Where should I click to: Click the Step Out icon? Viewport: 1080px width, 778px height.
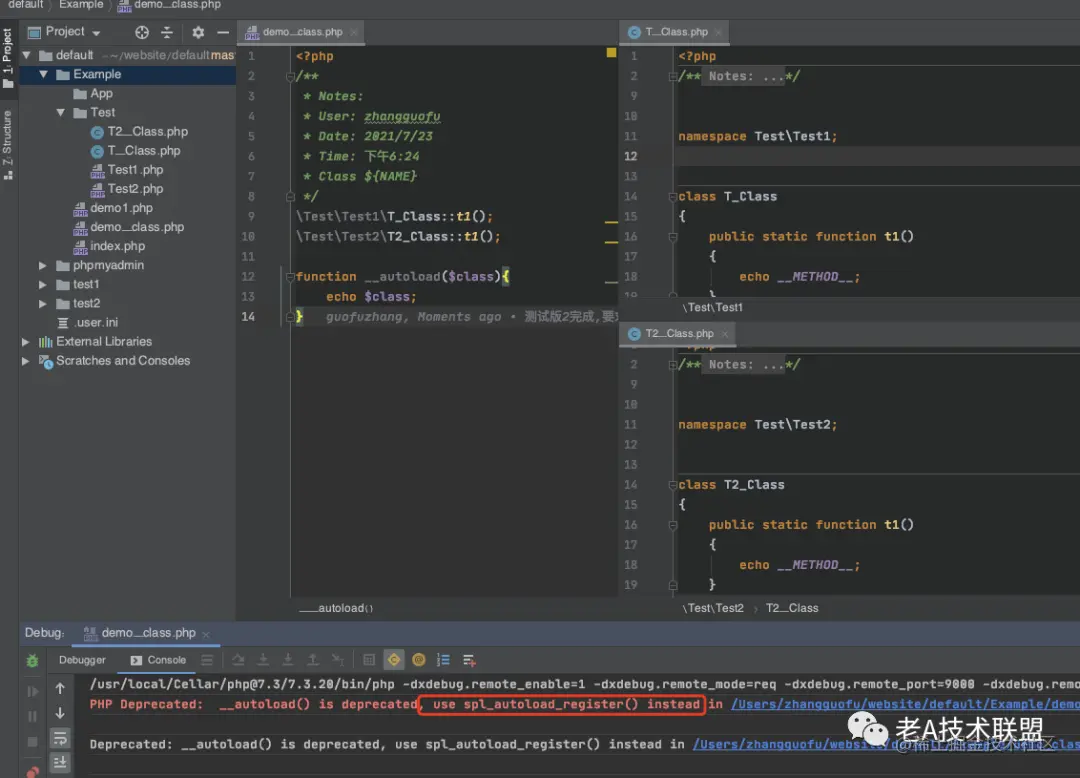pyautogui.click(x=313, y=660)
